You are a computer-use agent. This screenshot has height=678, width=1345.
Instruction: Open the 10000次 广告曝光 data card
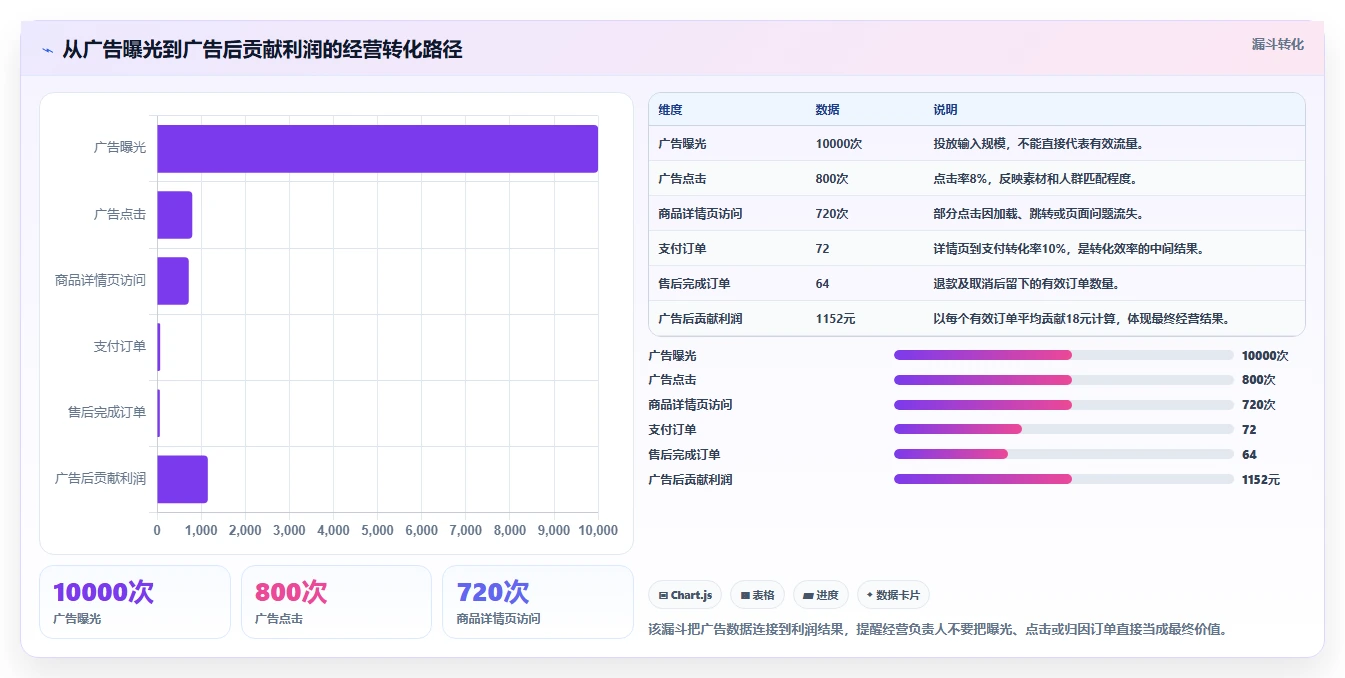point(135,602)
